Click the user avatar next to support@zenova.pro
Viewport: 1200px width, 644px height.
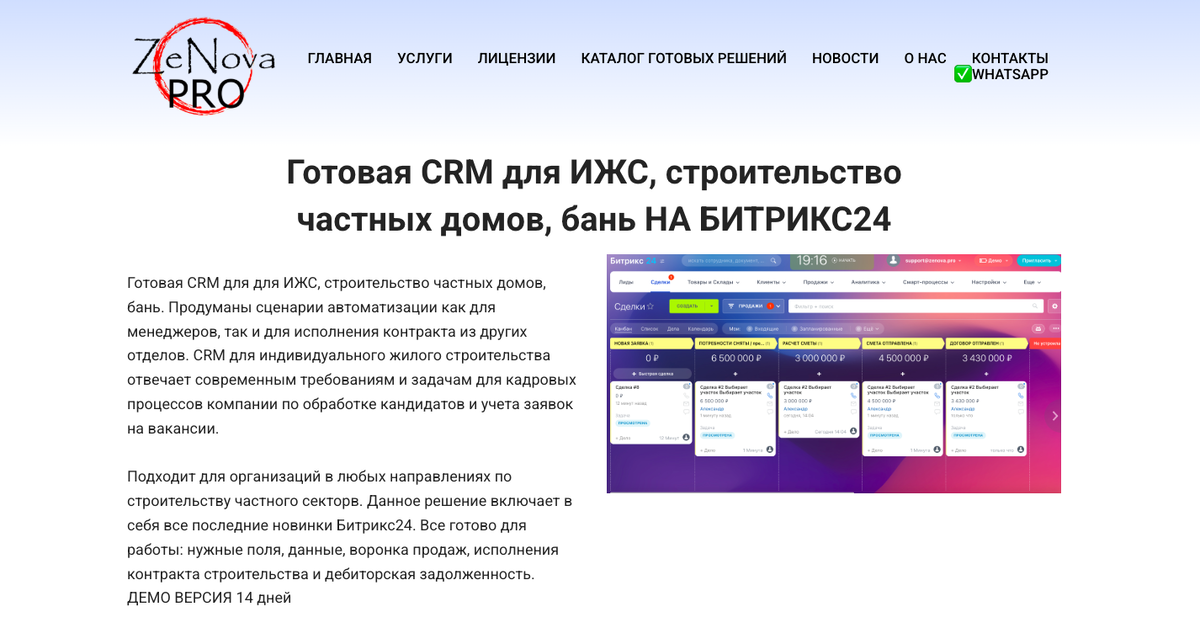coord(893,261)
